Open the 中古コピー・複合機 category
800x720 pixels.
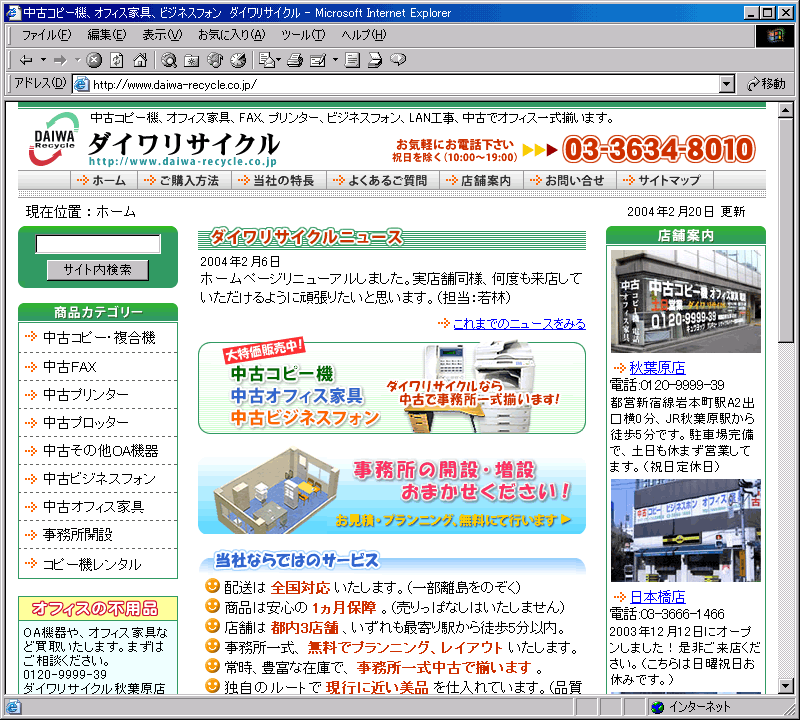98,337
